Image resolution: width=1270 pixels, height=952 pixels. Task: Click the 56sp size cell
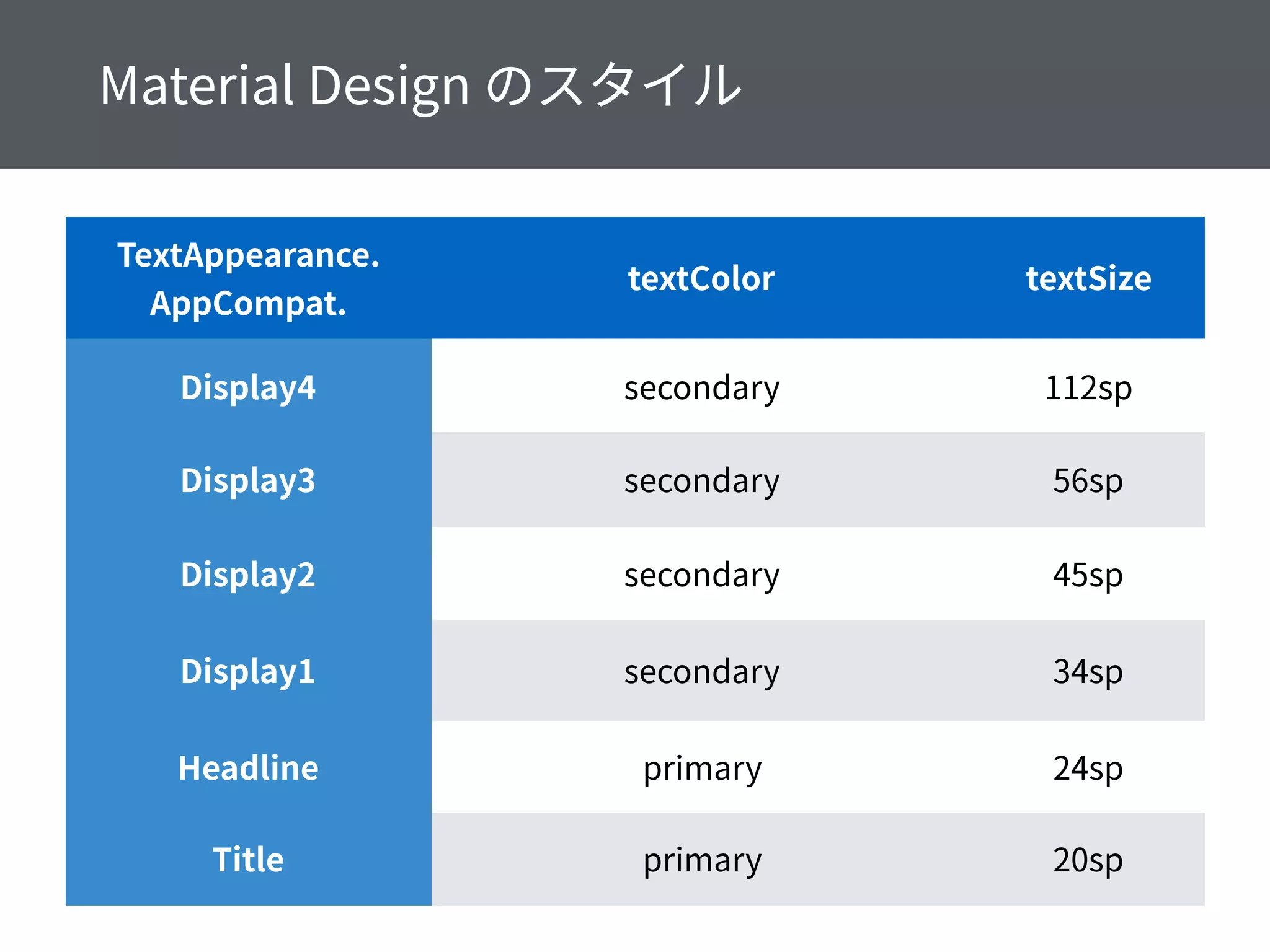pyautogui.click(x=1088, y=480)
